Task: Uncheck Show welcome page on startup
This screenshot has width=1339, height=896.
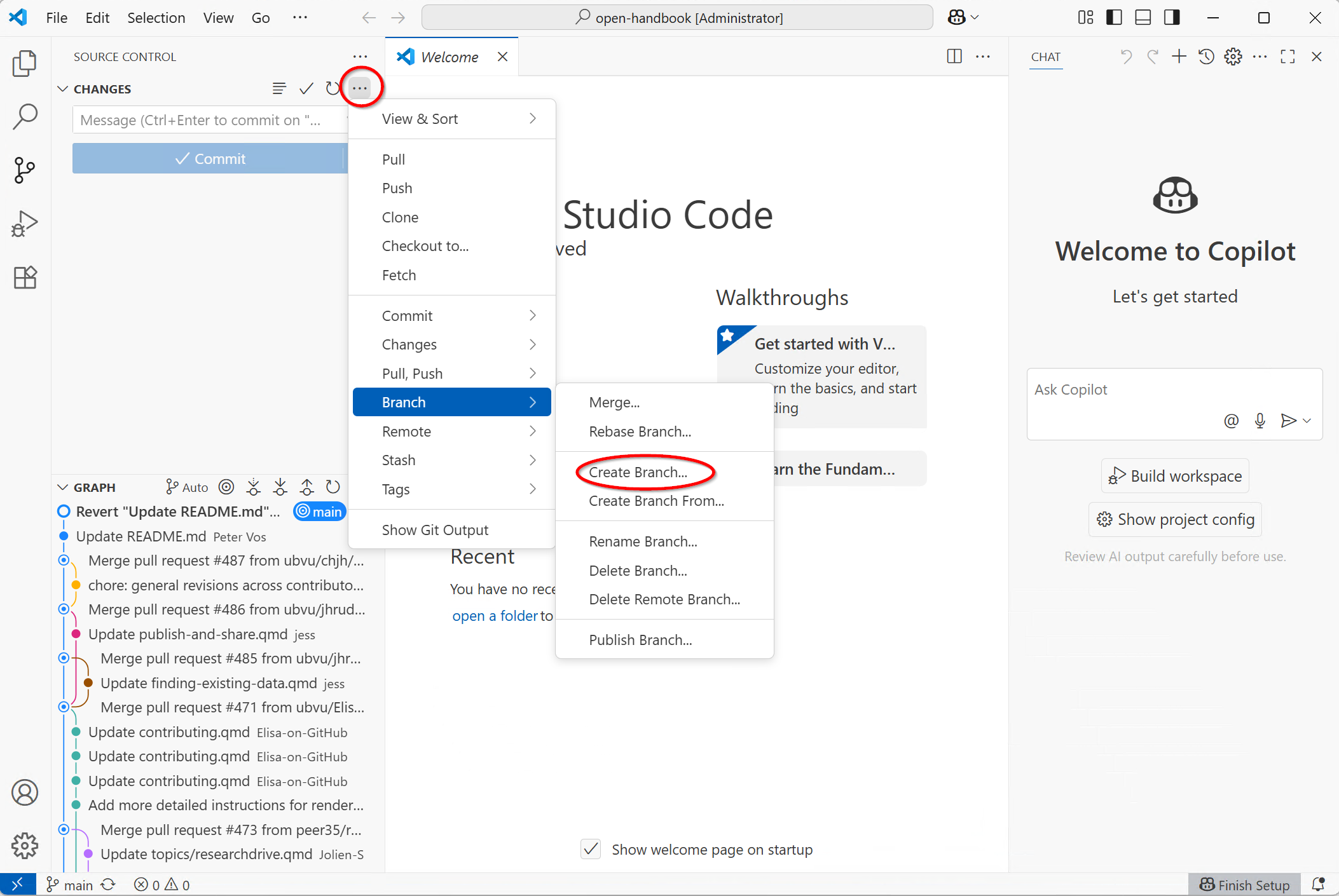Action: (x=591, y=849)
